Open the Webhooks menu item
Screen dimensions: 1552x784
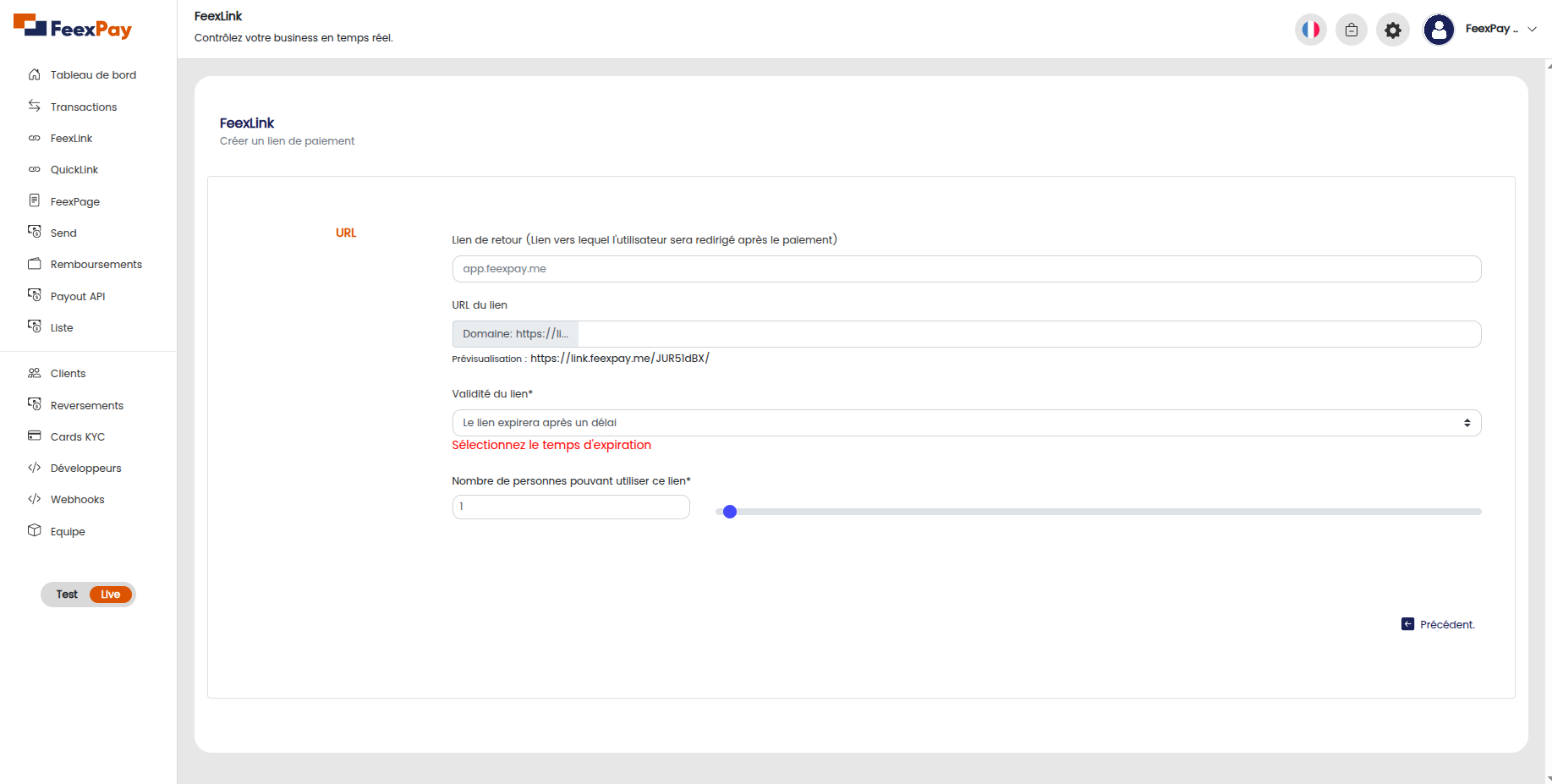point(78,499)
